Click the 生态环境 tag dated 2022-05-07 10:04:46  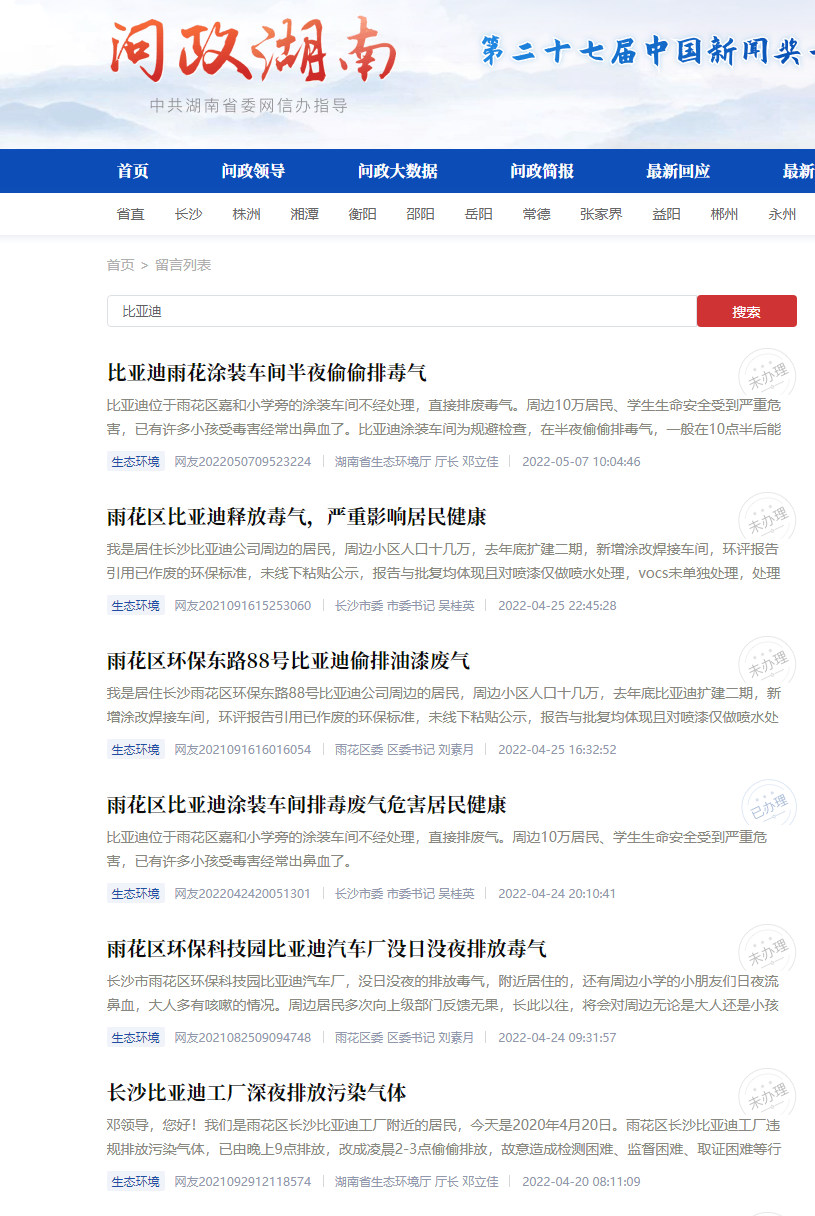click(135, 462)
